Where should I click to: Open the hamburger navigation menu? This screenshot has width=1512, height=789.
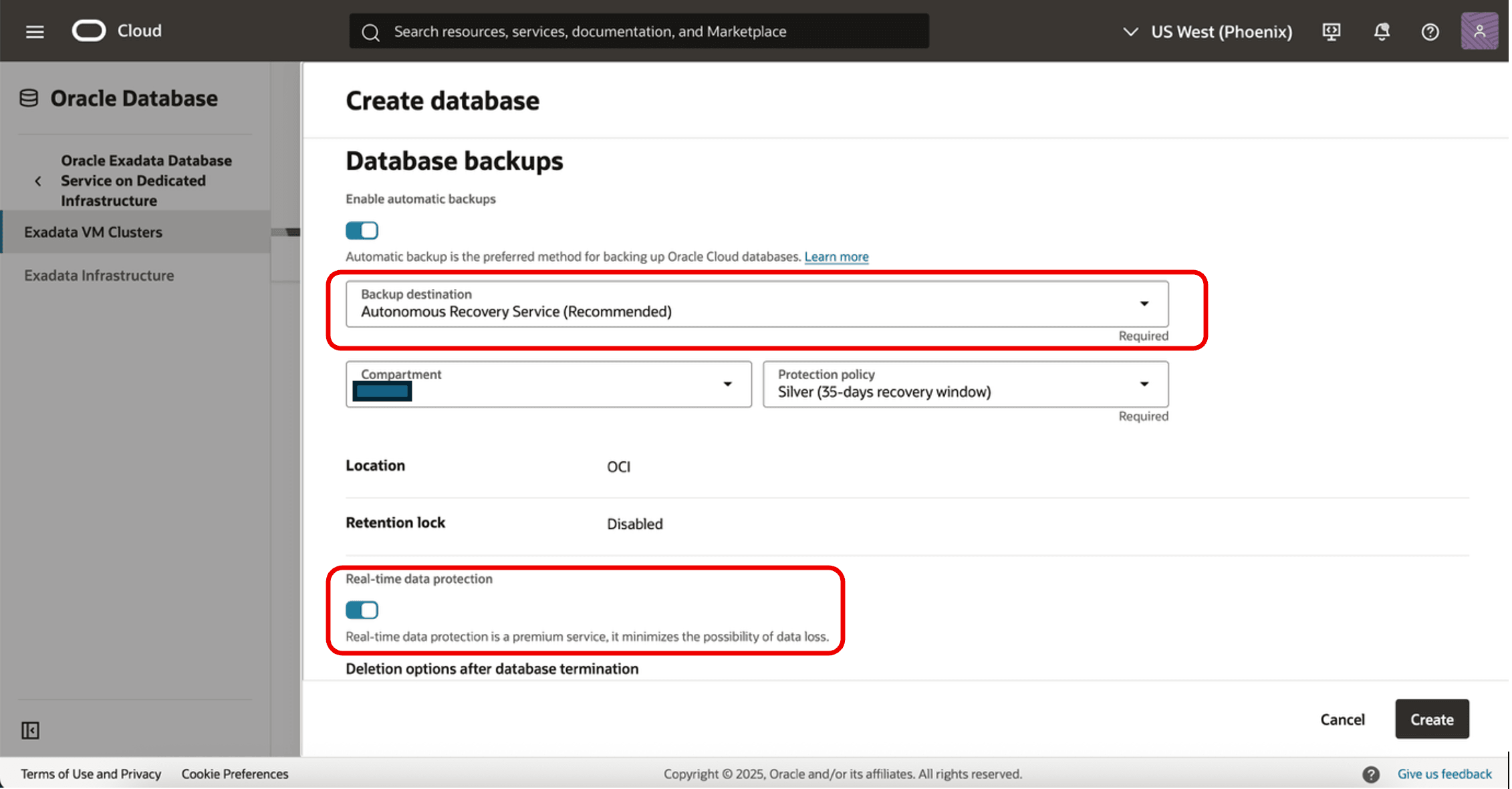[35, 31]
